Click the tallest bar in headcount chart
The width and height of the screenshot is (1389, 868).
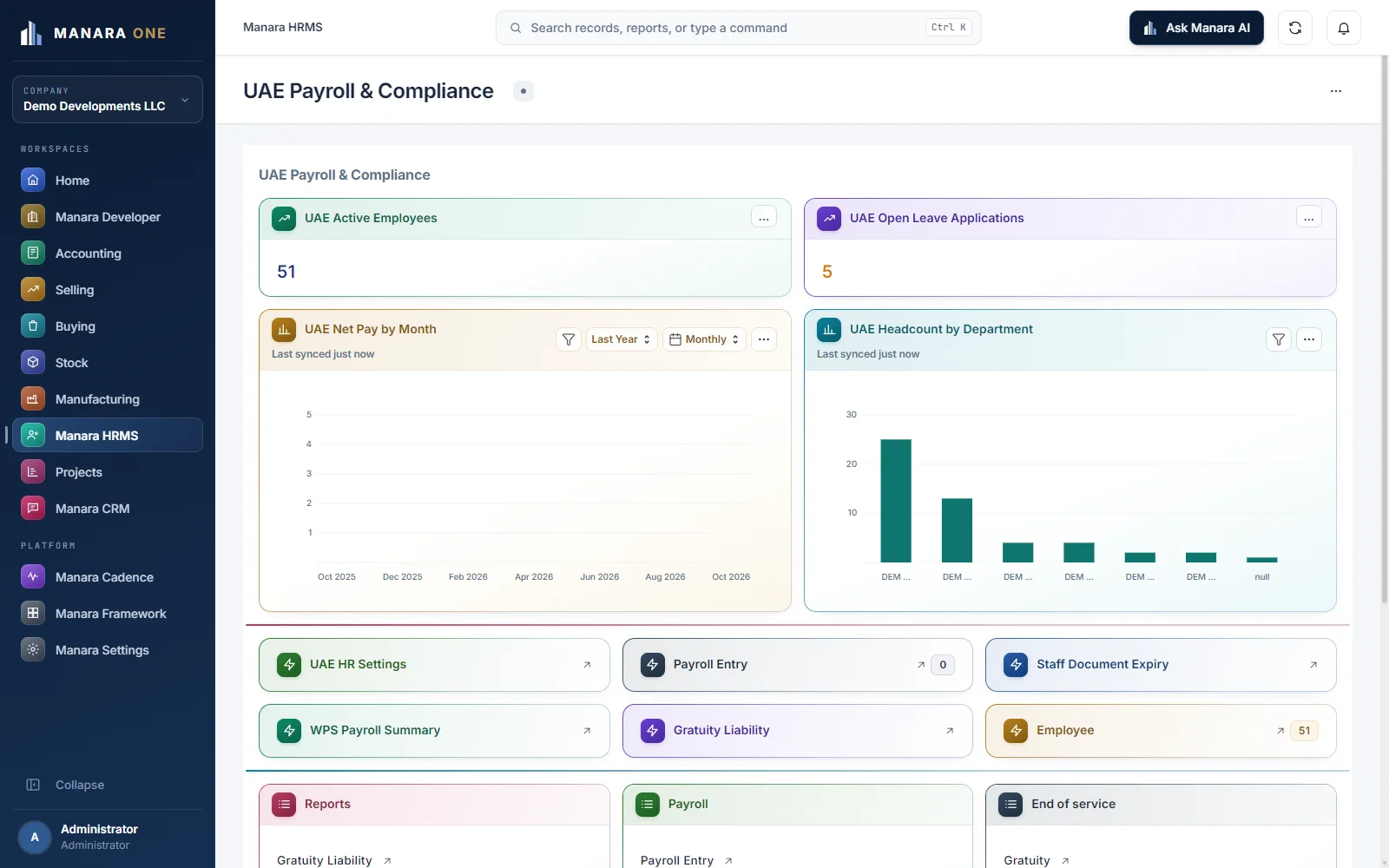click(x=896, y=501)
